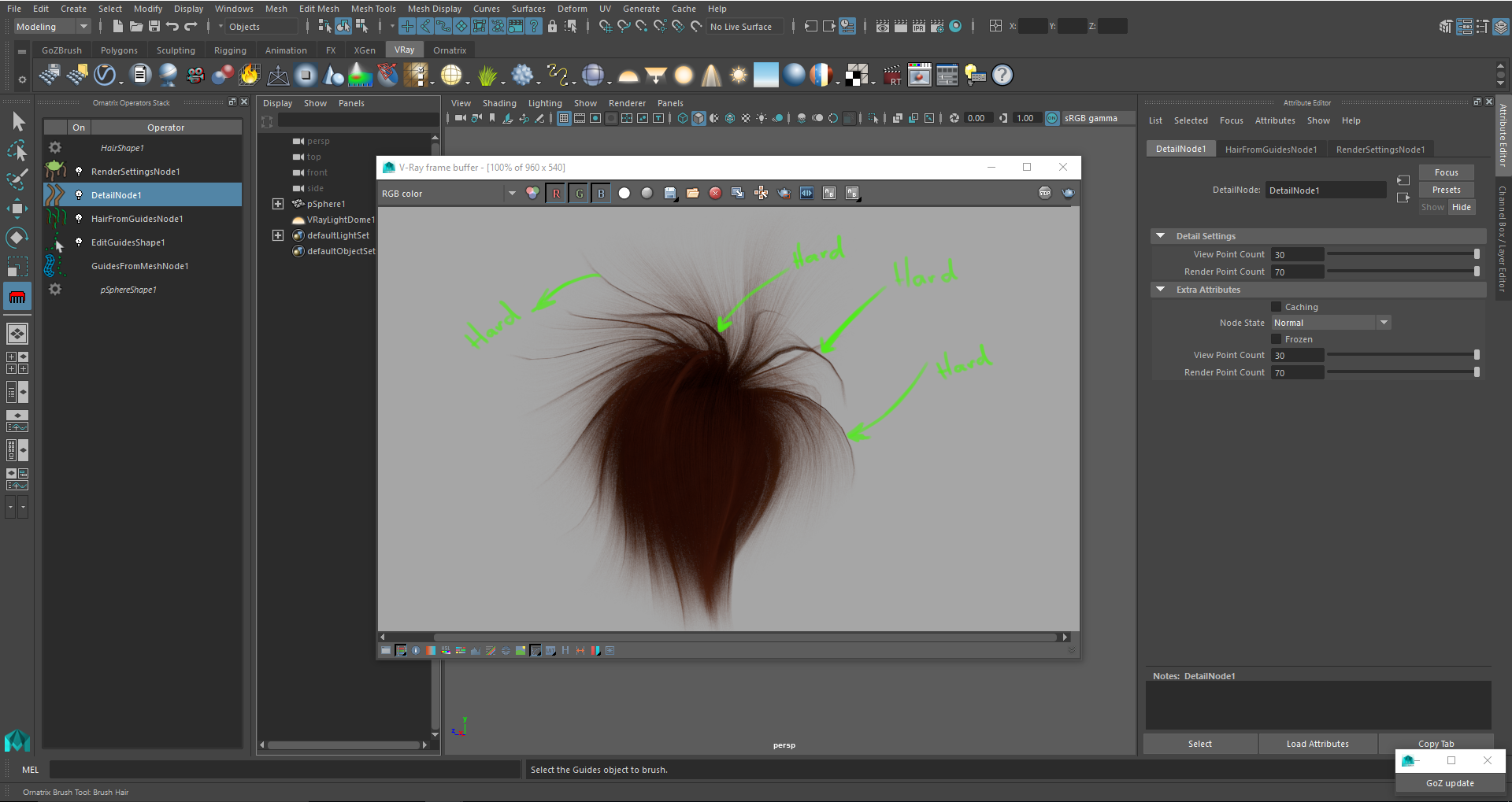
Task: Switch to the Ornatrix shelf tab
Action: [450, 50]
